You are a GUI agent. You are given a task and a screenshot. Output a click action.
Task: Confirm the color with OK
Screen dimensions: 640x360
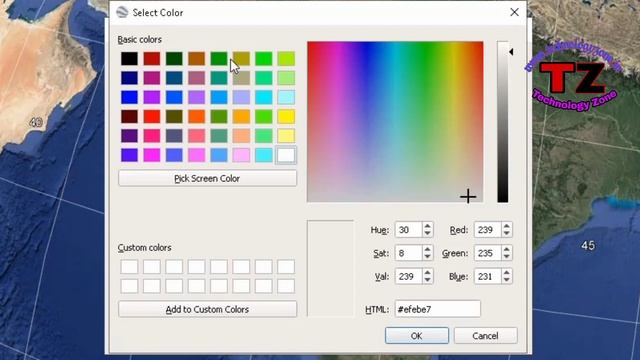pos(417,336)
